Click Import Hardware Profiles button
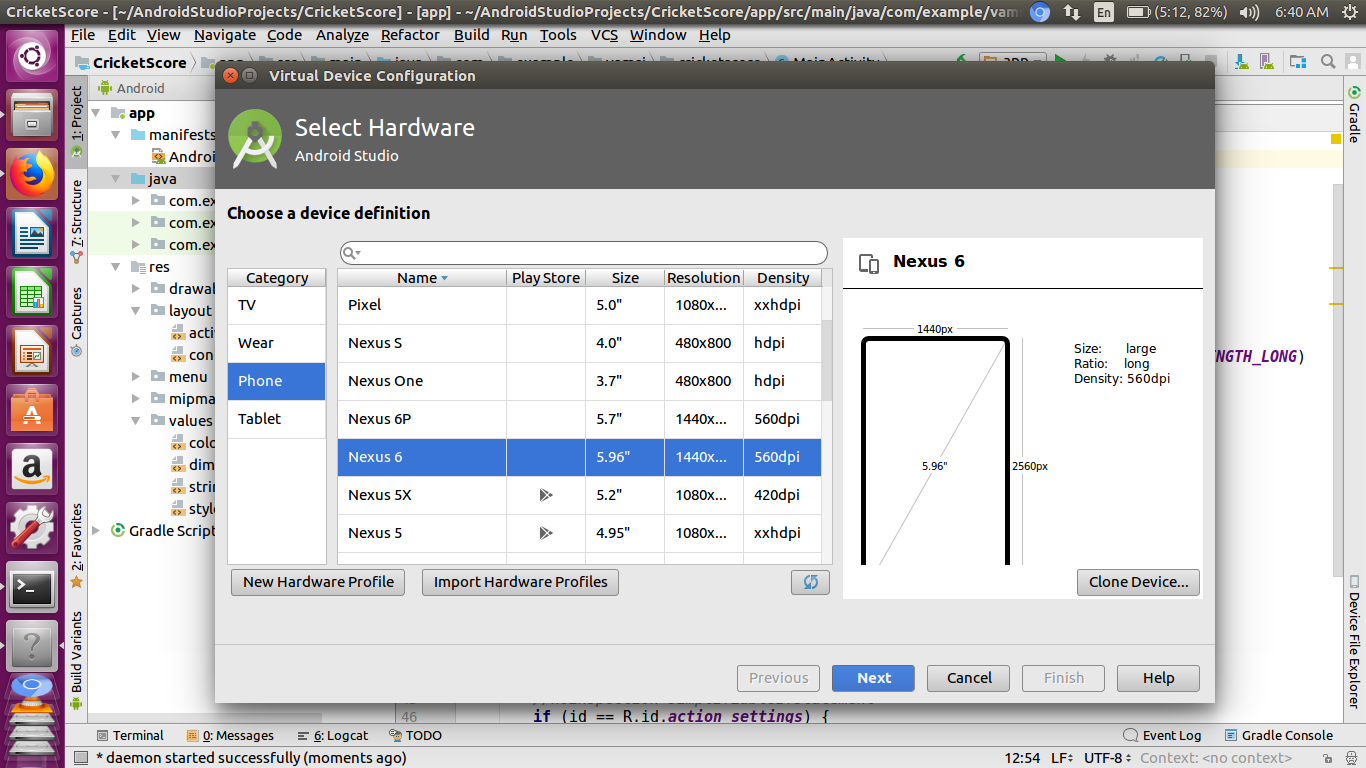Image resolution: width=1366 pixels, height=768 pixels. click(x=520, y=582)
